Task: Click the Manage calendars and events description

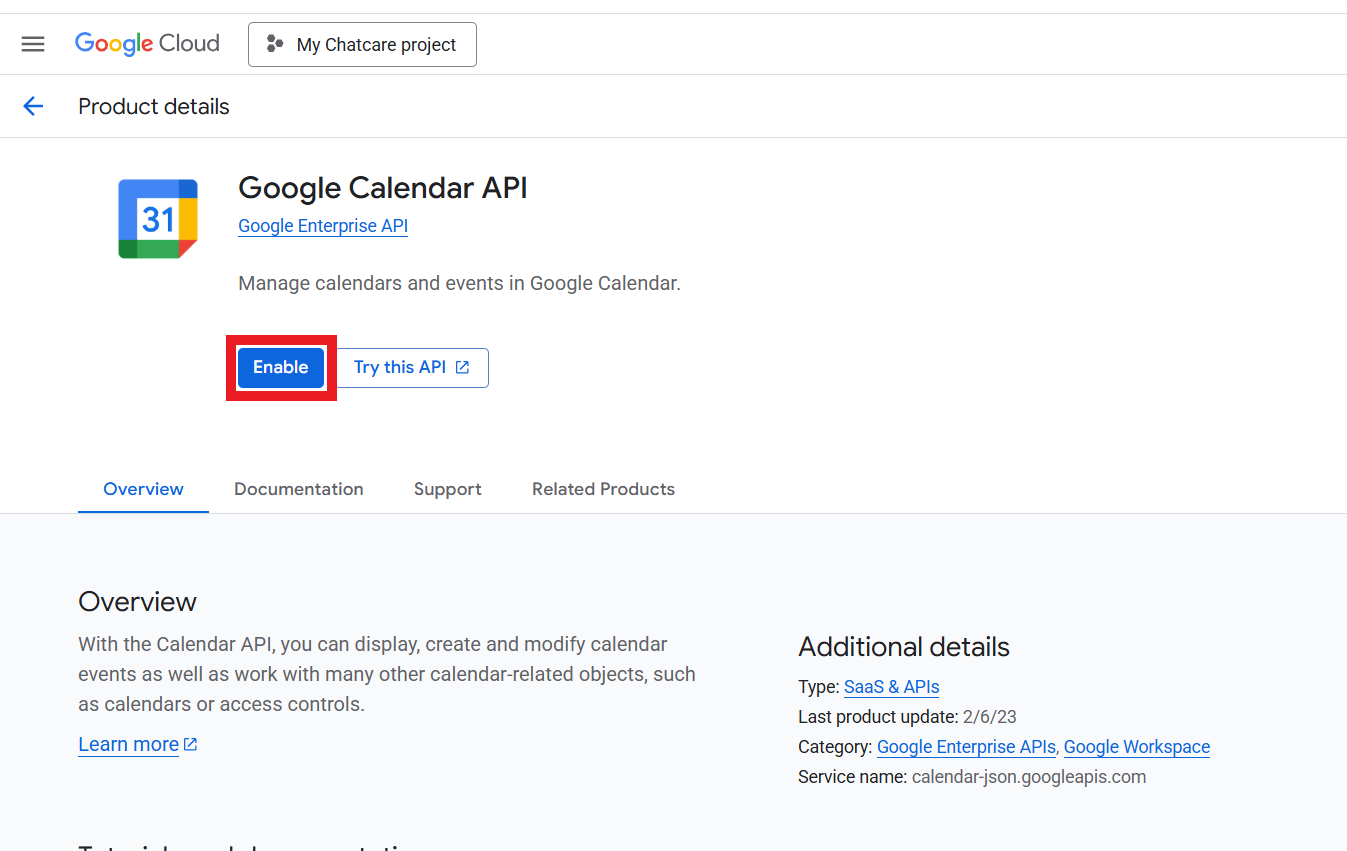Action: pyautogui.click(x=460, y=284)
